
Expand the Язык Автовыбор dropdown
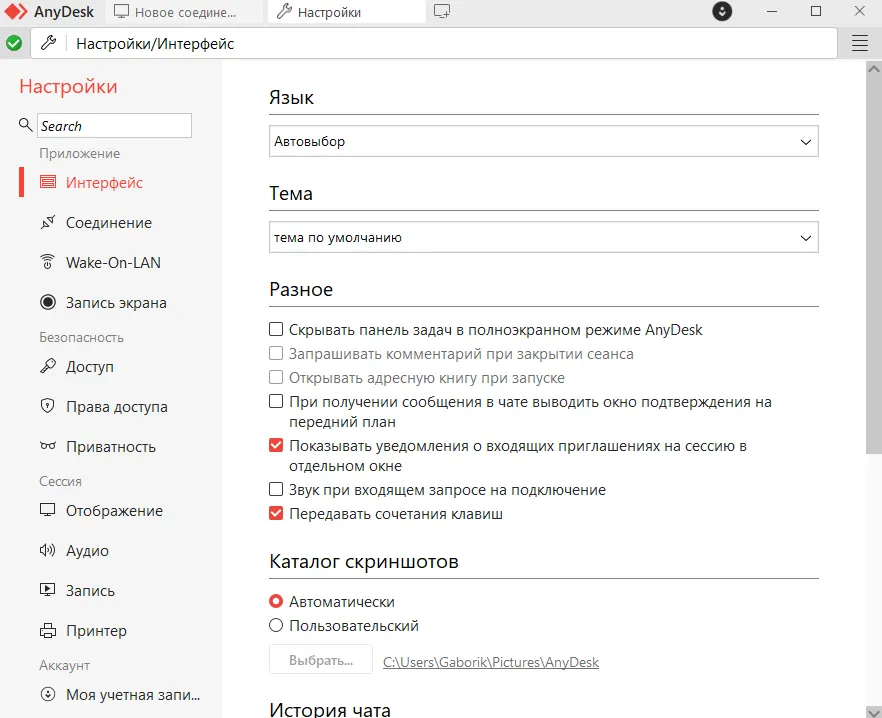pos(544,142)
